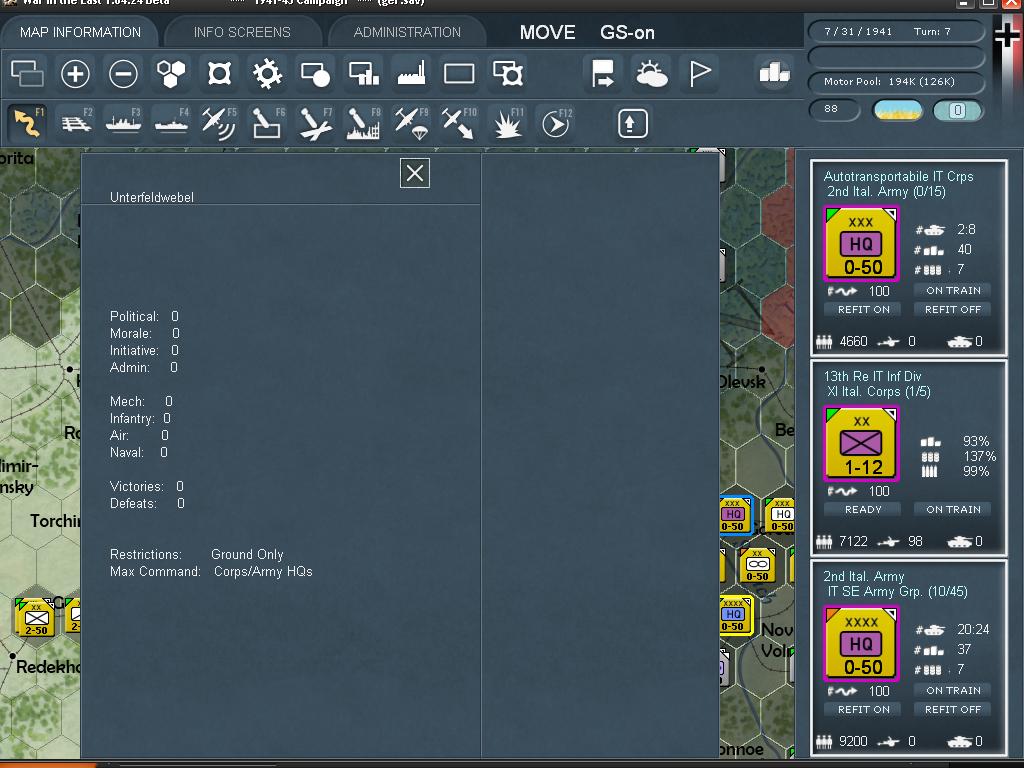1024x768 pixels.
Task: Switch to INFO SCREENS tab
Action: pos(242,32)
